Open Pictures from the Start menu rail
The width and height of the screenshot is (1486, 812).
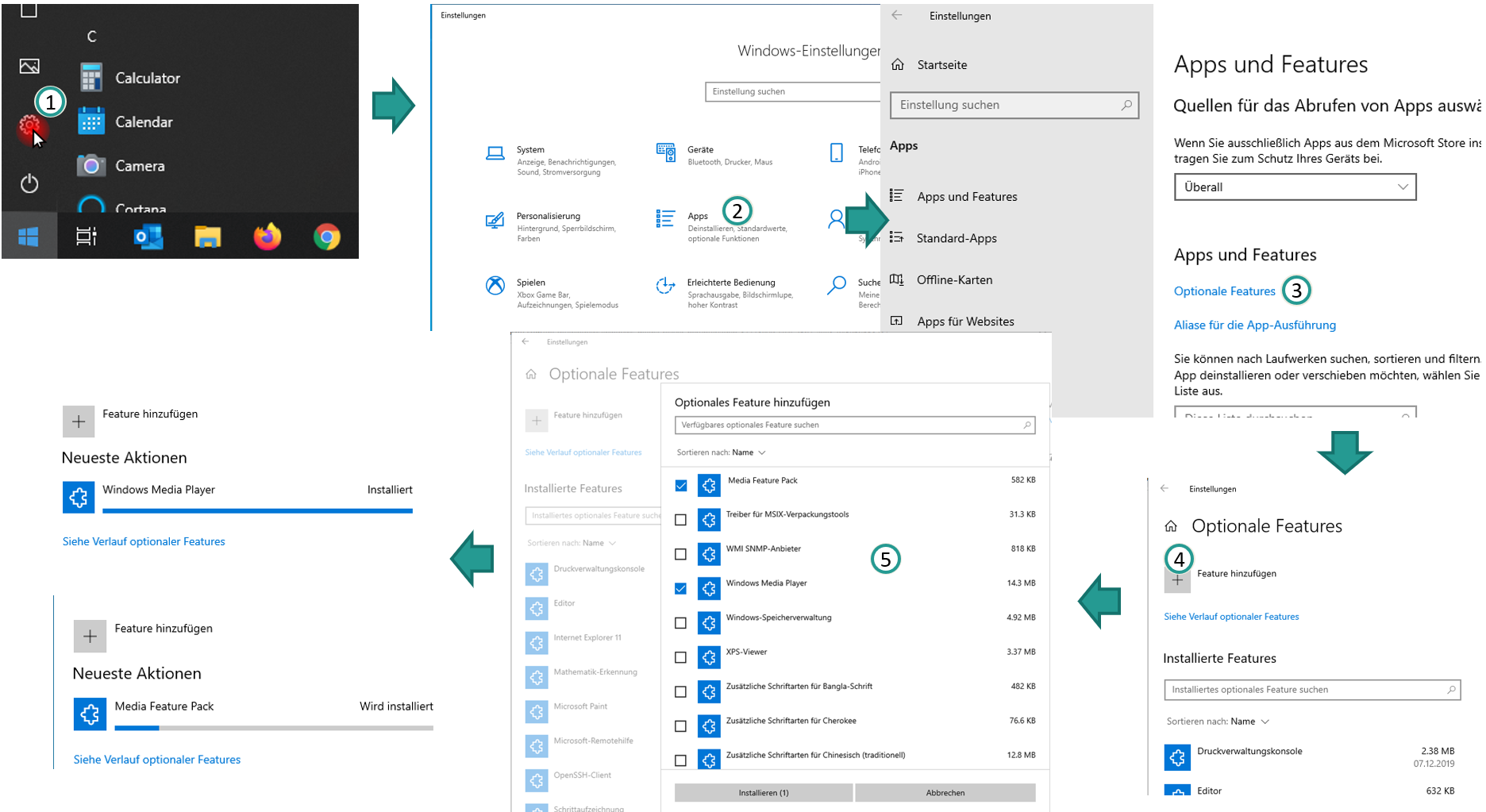[x=29, y=67]
